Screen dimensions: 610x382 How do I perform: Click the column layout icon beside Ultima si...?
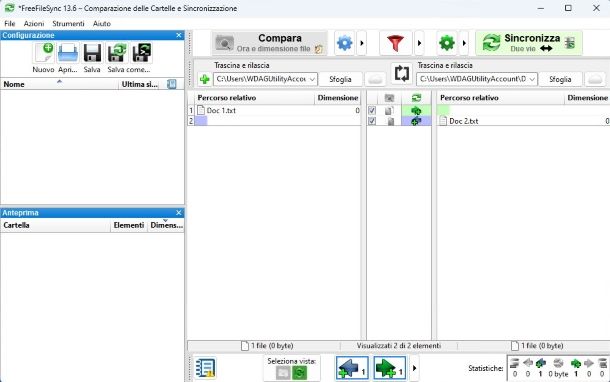172,84
